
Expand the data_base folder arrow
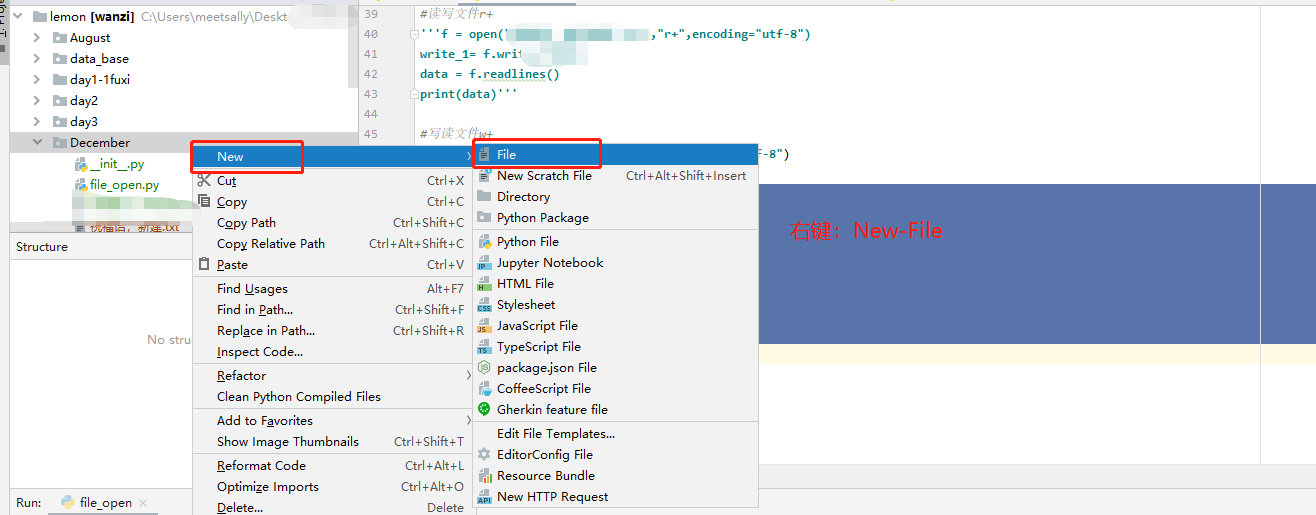click(x=37, y=59)
